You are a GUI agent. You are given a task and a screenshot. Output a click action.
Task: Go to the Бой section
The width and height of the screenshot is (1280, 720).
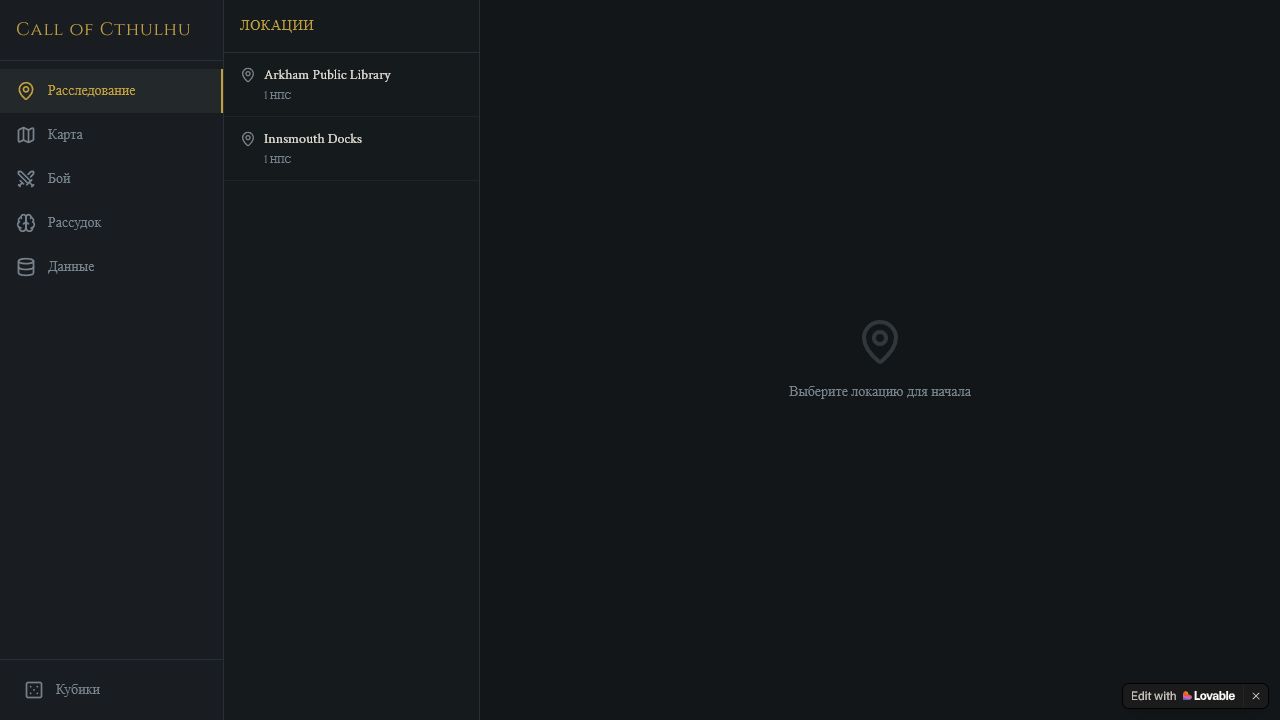111,179
